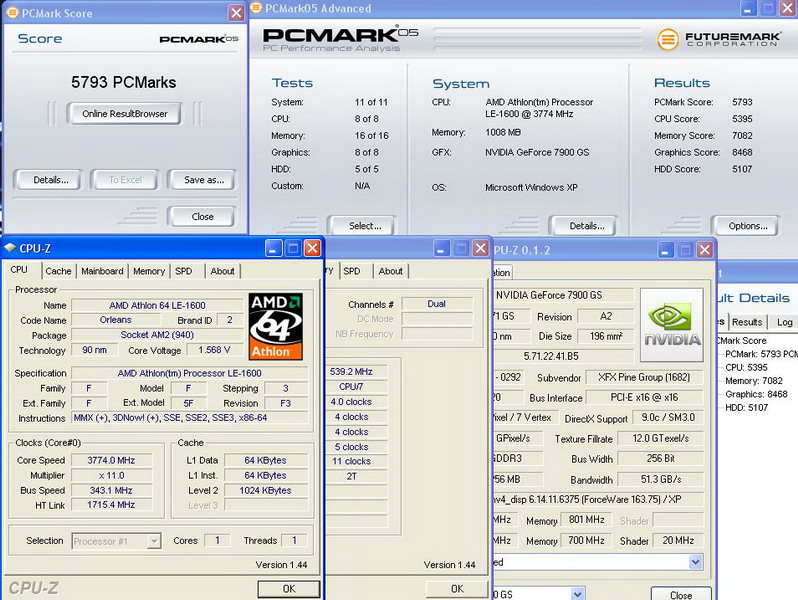Switch to CPU tab in CPU-Z

click(x=19, y=270)
